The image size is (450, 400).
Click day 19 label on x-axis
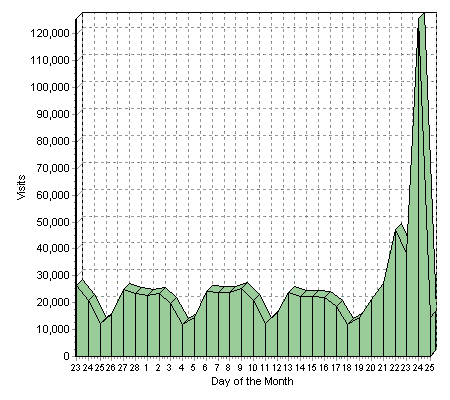point(359,368)
